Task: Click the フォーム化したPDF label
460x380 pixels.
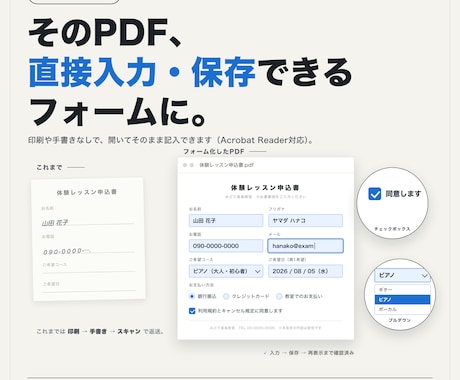Action: [x=214, y=152]
